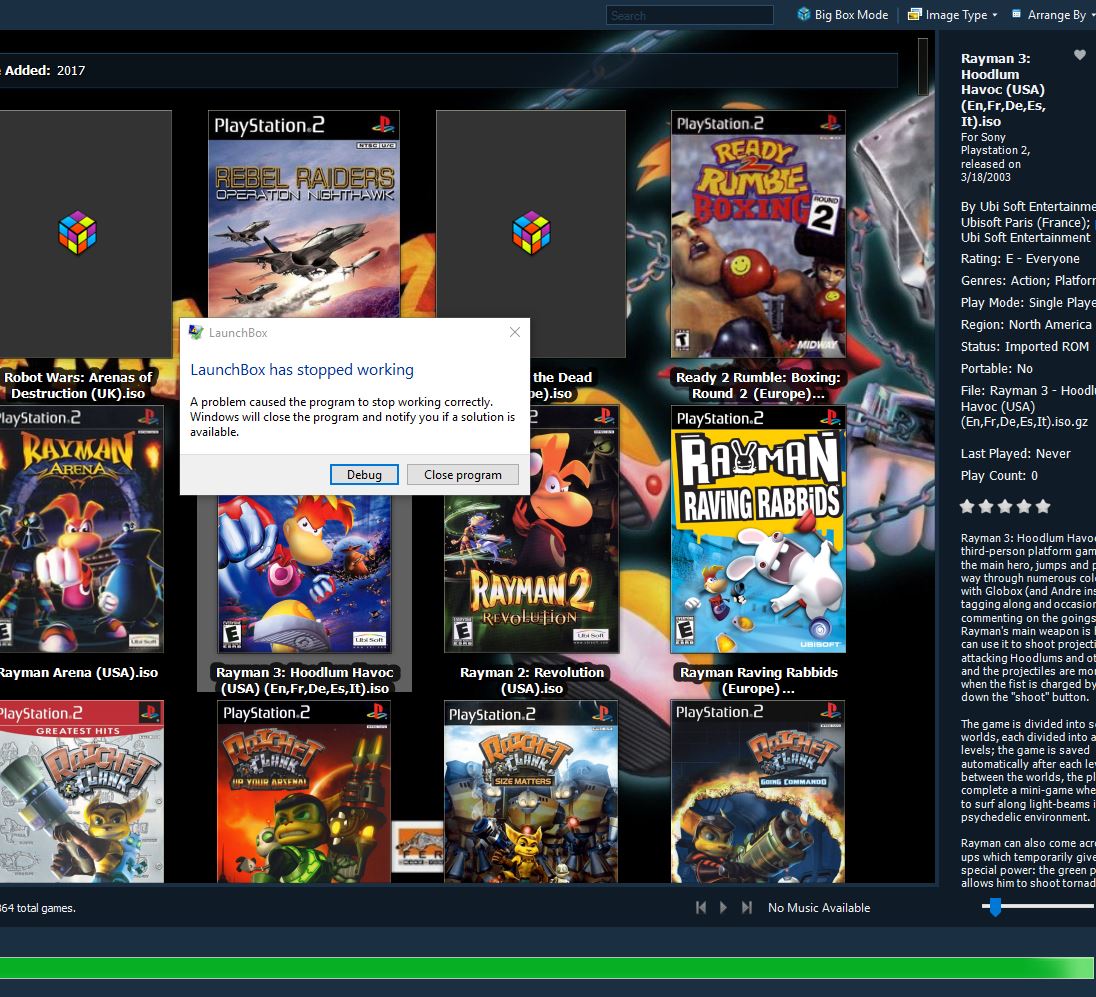The height and width of the screenshot is (997, 1096).
Task: Play music with the play button
Action: click(x=723, y=908)
